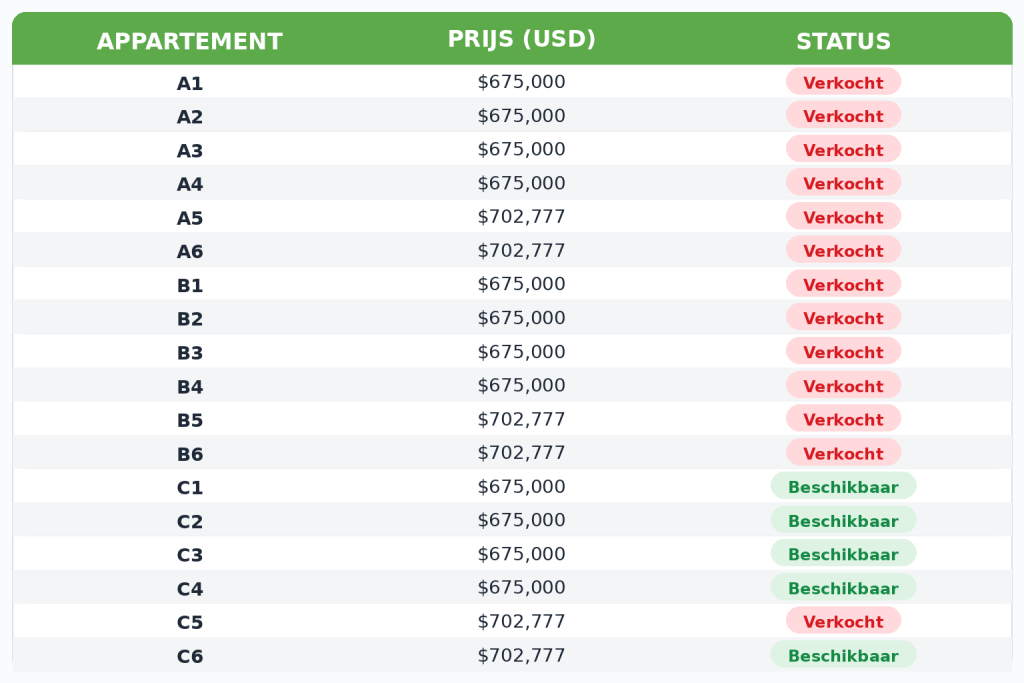Click the Beschikbaar badge in row C6

[843, 655]
